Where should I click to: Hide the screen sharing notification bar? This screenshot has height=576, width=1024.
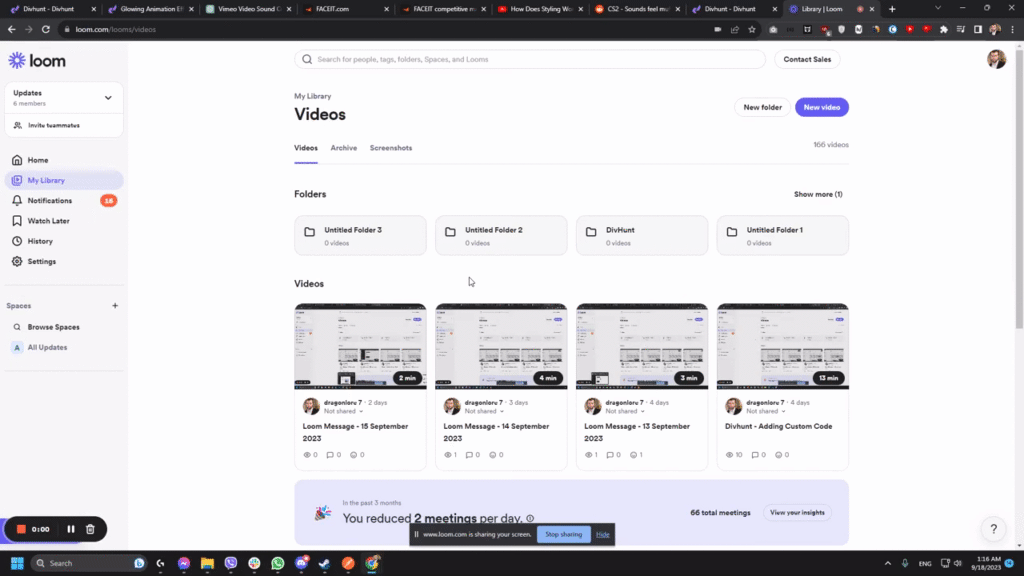(x=602, y=534)
